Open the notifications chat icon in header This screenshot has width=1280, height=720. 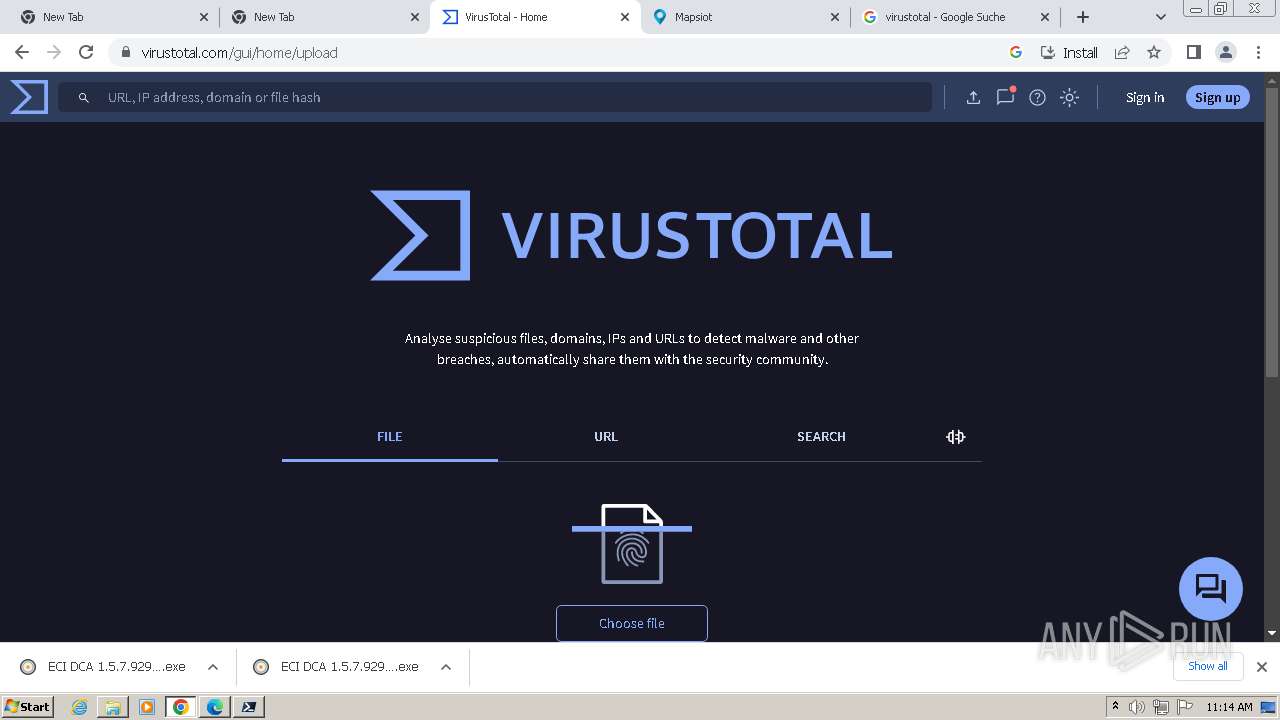[x=1005, y=97]
